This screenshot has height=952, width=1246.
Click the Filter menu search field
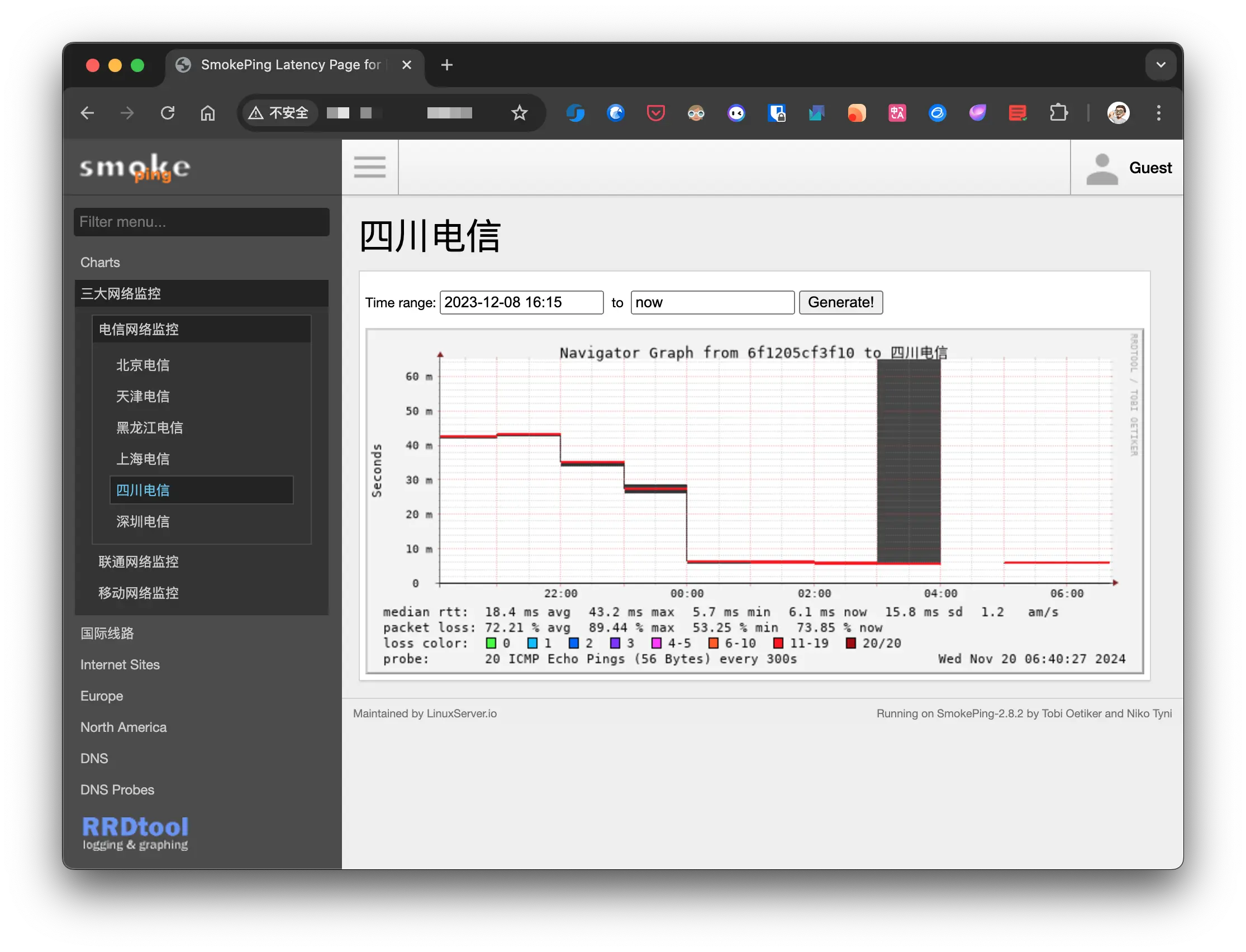point(201,222)
